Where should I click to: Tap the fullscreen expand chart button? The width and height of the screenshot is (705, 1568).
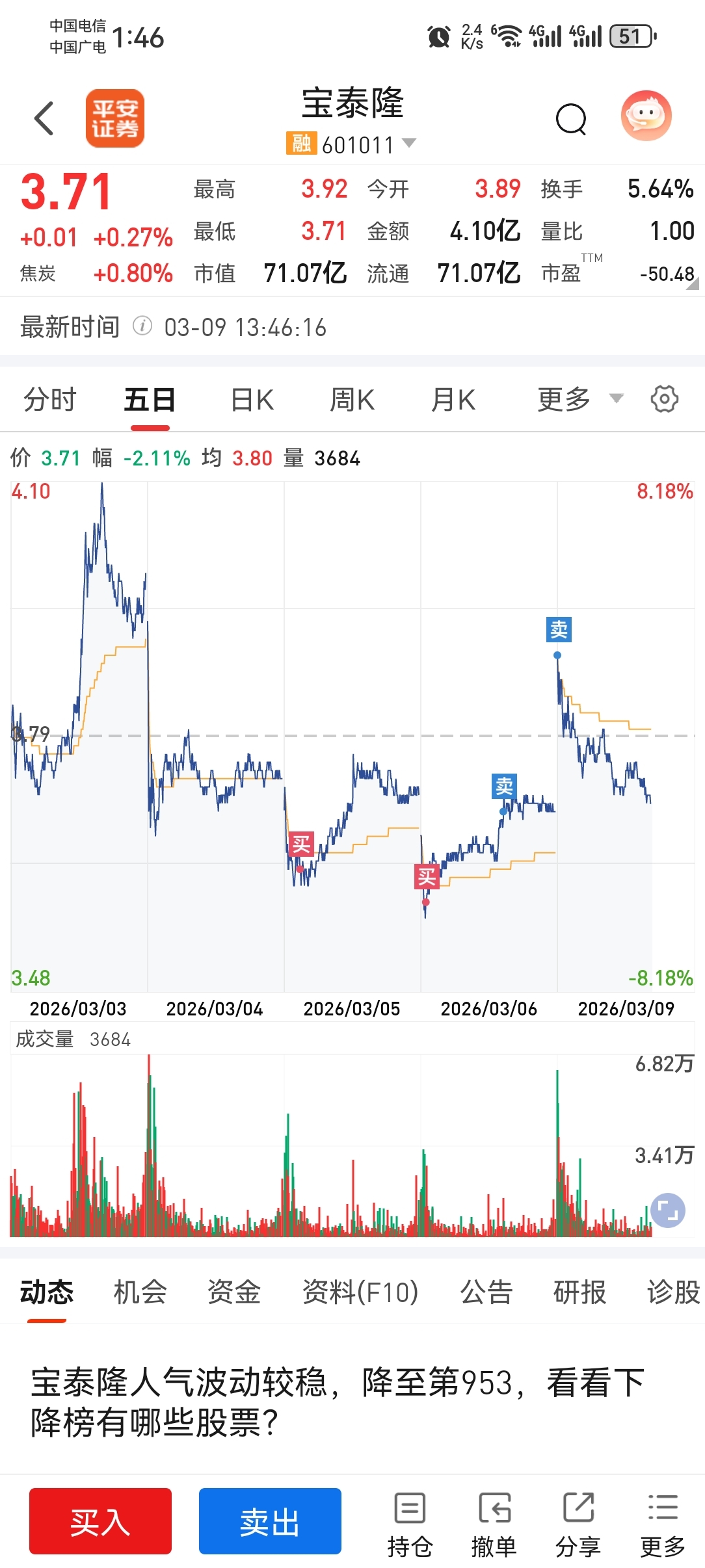tap(667, 1210)
